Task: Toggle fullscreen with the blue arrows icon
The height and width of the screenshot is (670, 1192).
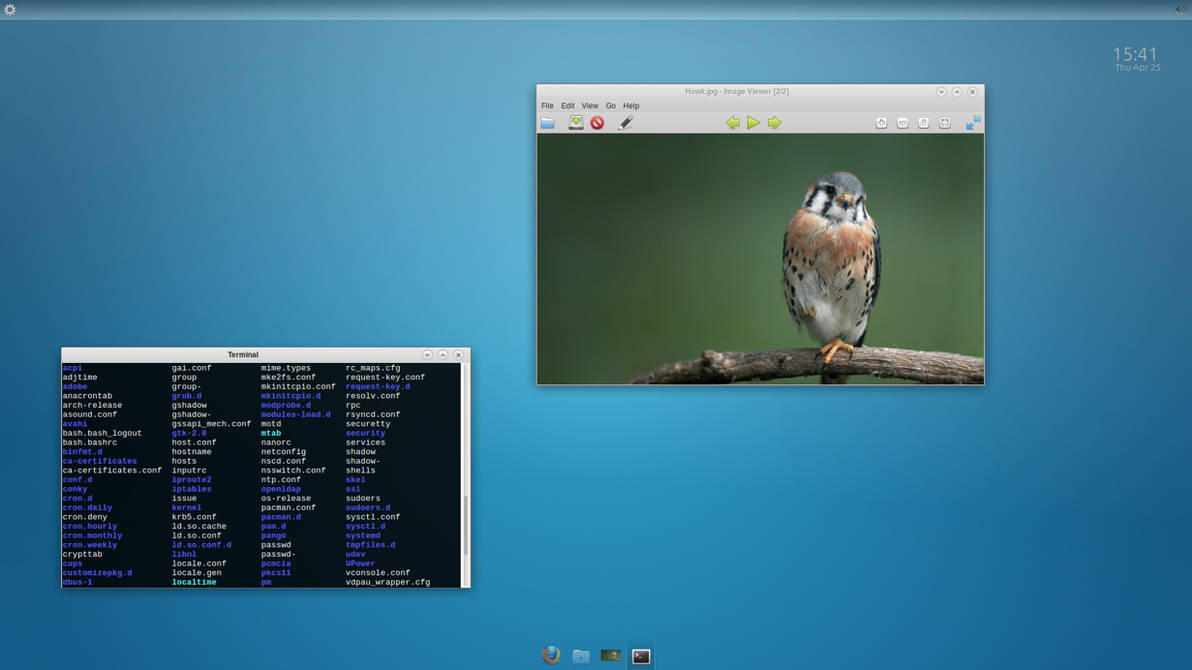Action: tap(973, 122)
